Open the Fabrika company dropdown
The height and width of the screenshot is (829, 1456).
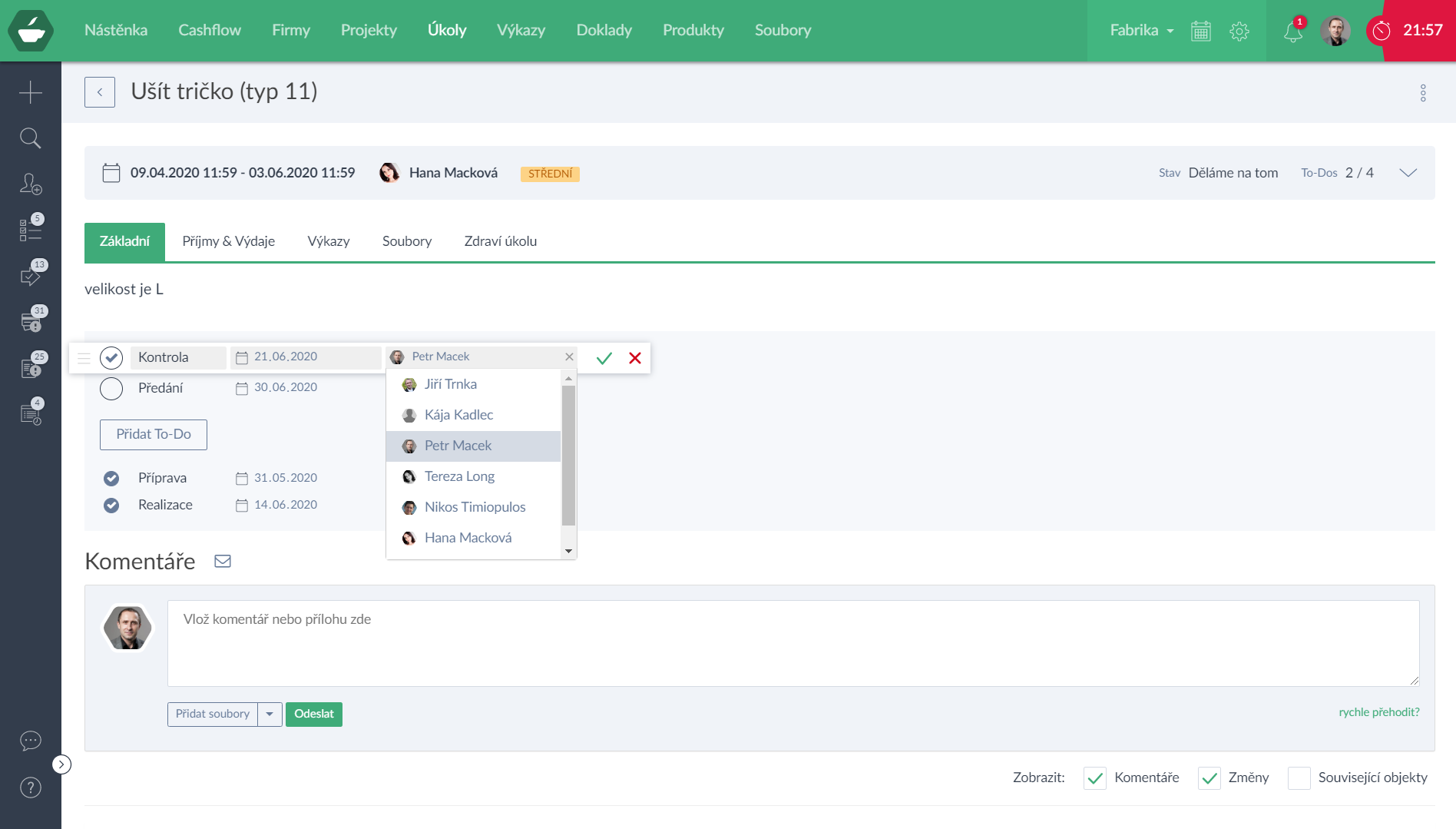pos(1142,31)
